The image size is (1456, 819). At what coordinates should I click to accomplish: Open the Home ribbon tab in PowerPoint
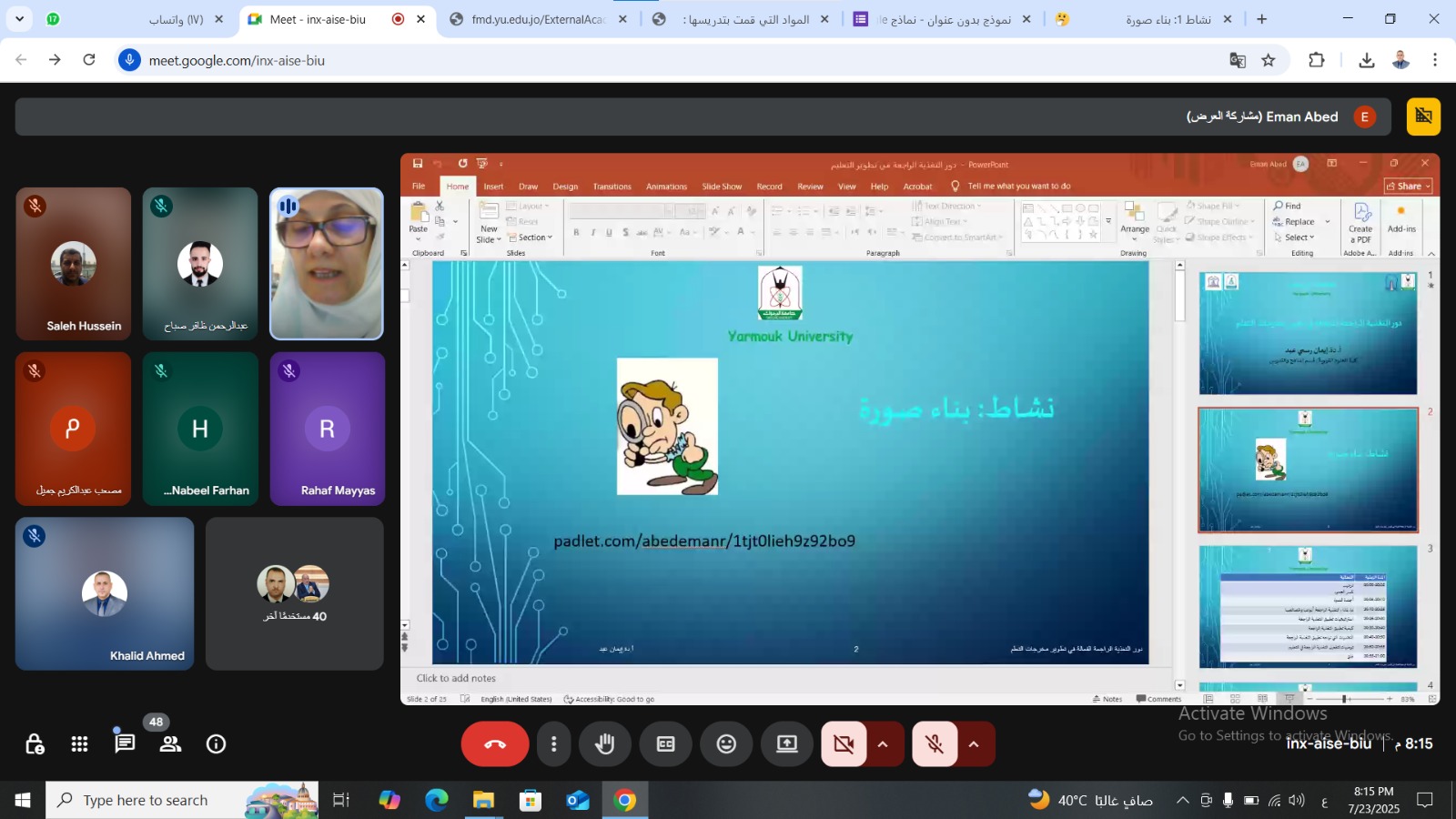click(458, 187)
